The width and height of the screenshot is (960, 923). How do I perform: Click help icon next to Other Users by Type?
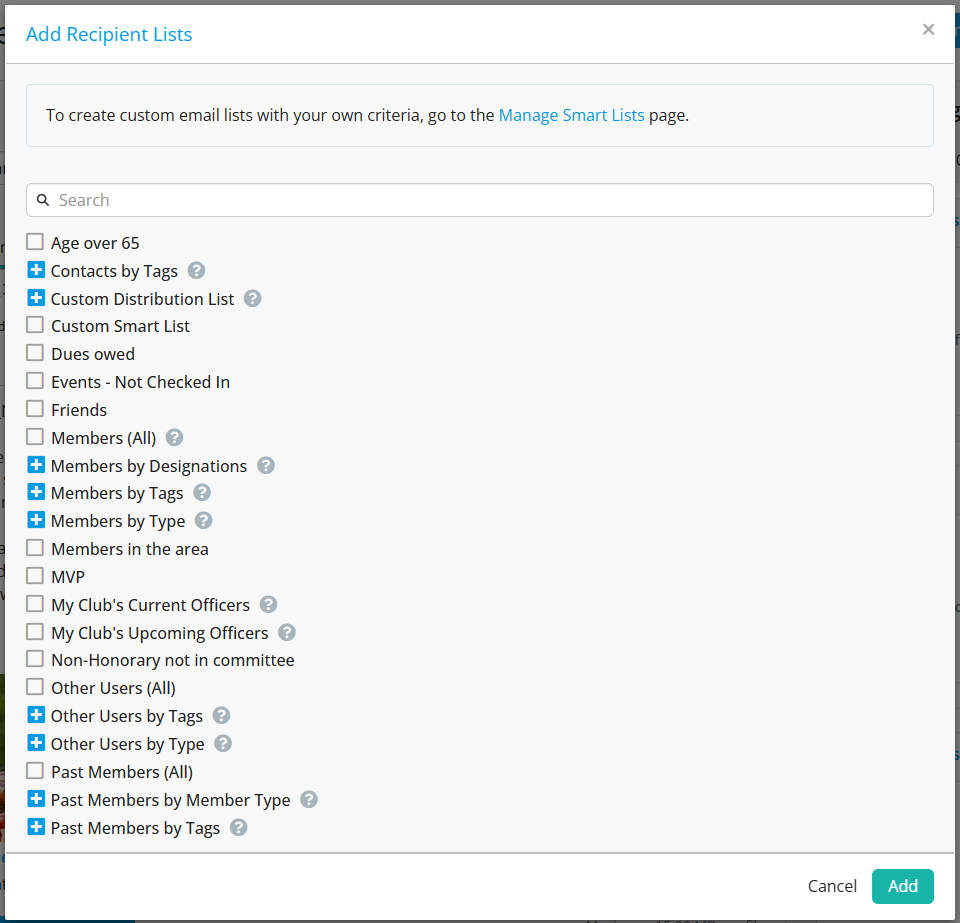click(223, 744)
